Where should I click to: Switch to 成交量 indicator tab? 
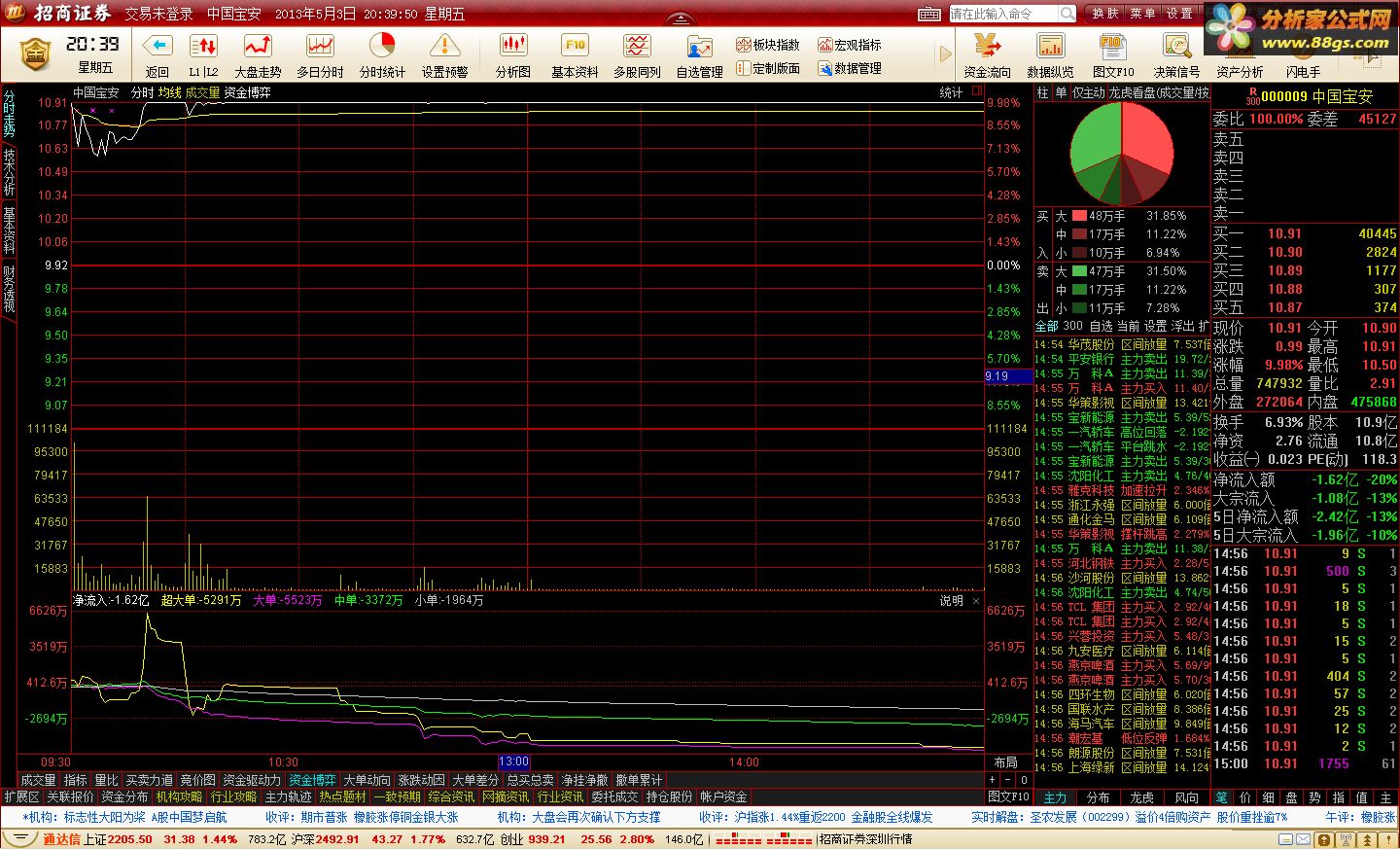38,780
